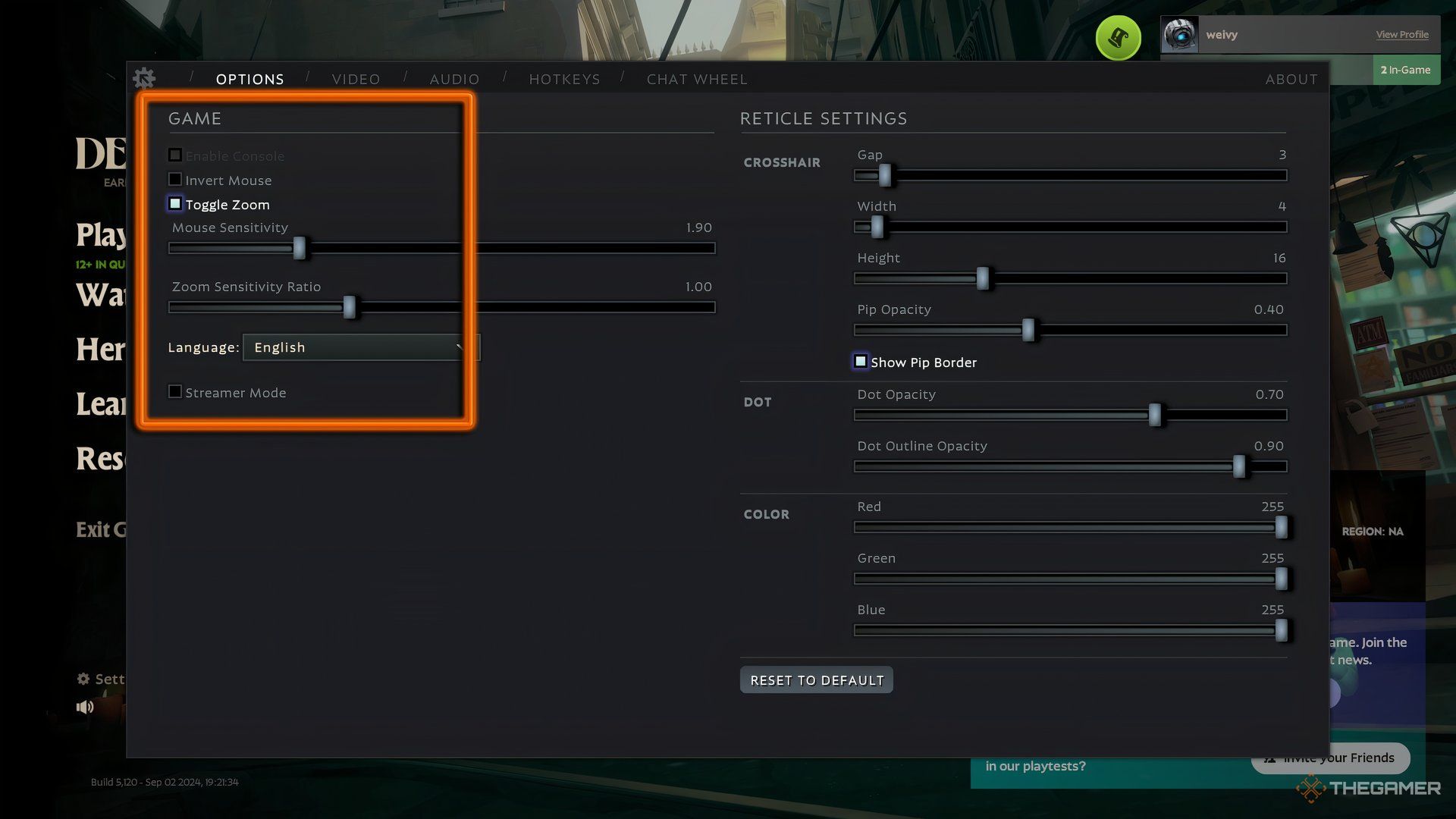
Task: Drag the Mouse Sensitivity slider
Action: point(300,246)
